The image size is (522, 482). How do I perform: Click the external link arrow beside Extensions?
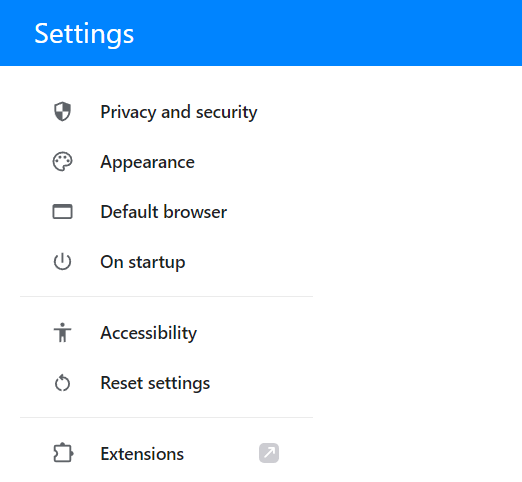click(269, 453)
